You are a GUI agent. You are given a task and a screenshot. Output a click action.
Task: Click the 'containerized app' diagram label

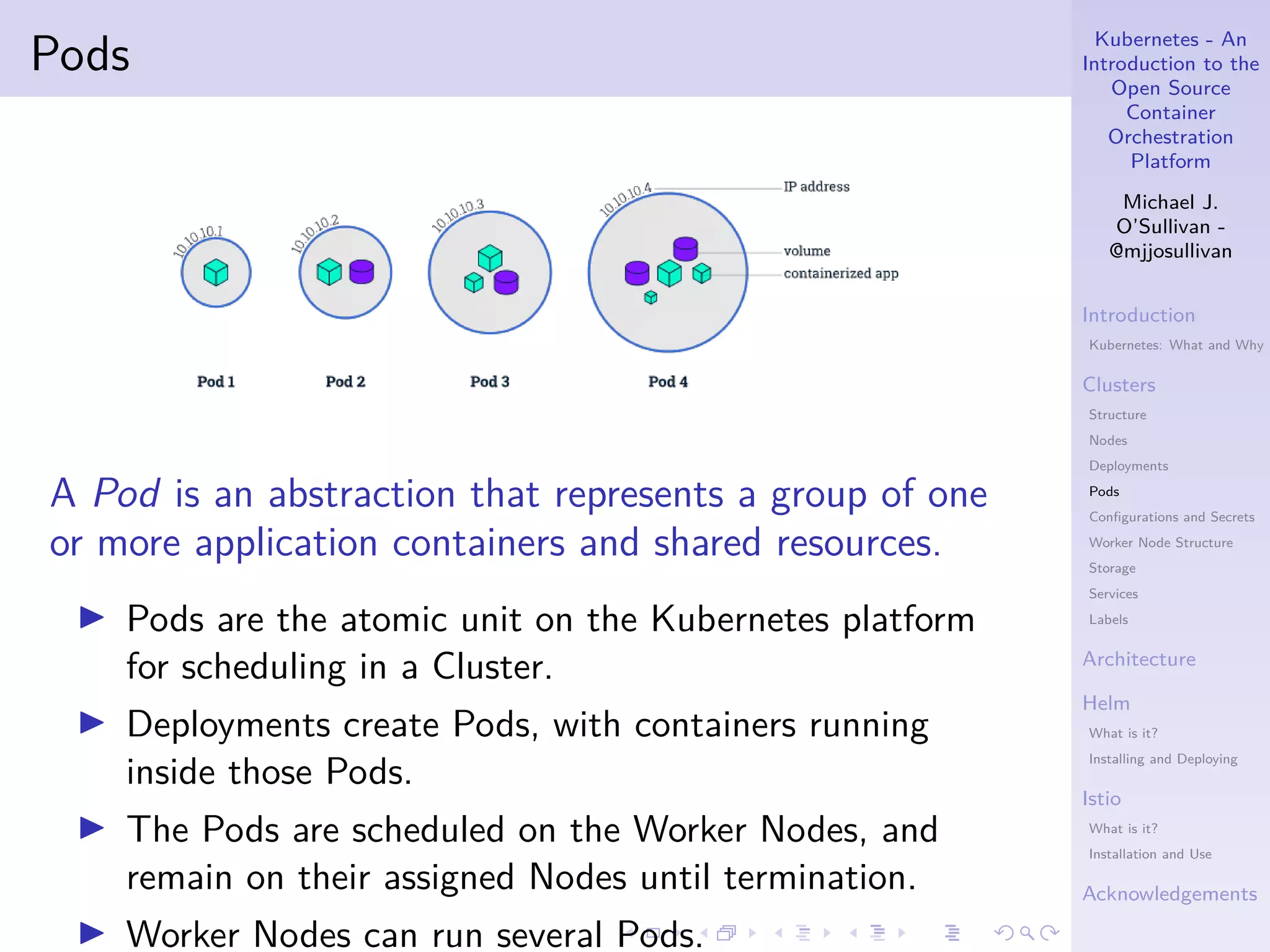pos(841,273)
